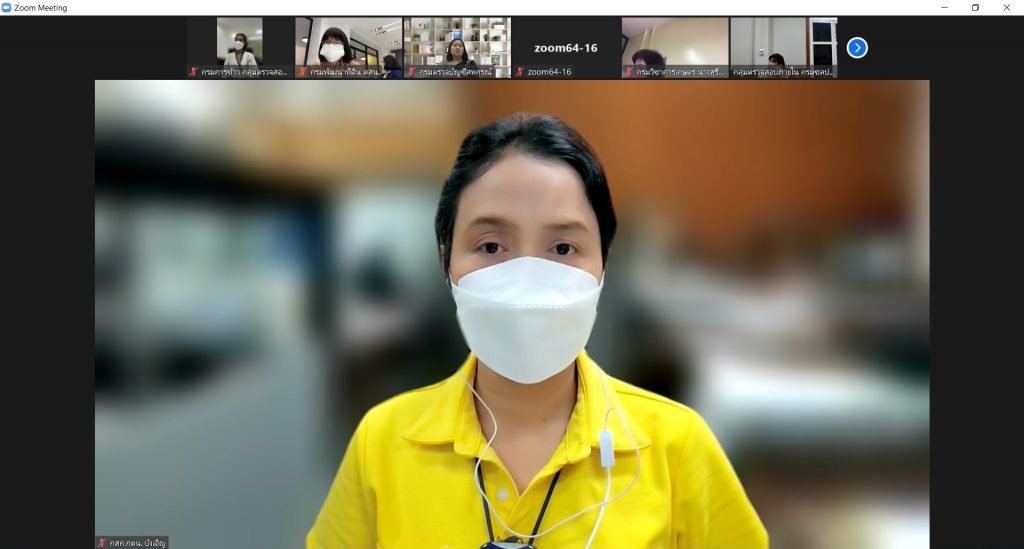Click muted mic icon on กรมพัฒนาที่ดิน thumbnail
The height and width of the screenshot is (549, 1024).
303,72
